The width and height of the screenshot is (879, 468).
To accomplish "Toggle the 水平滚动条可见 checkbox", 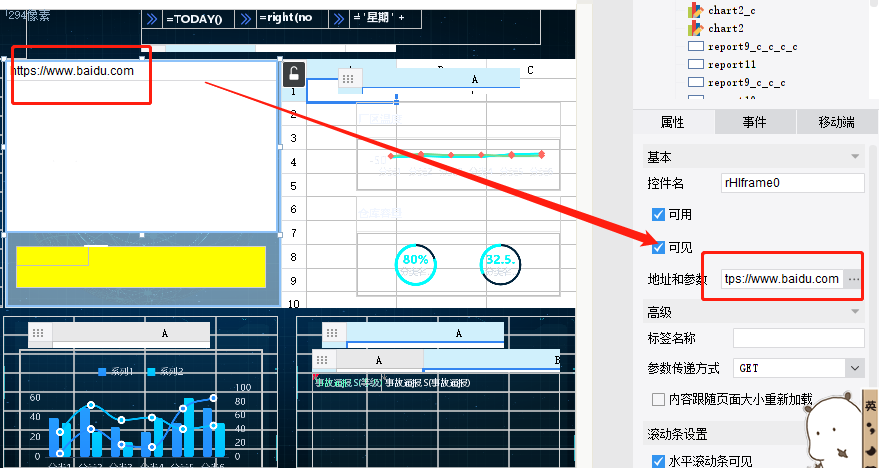I will pyautogui.click(x=658, y=461).
